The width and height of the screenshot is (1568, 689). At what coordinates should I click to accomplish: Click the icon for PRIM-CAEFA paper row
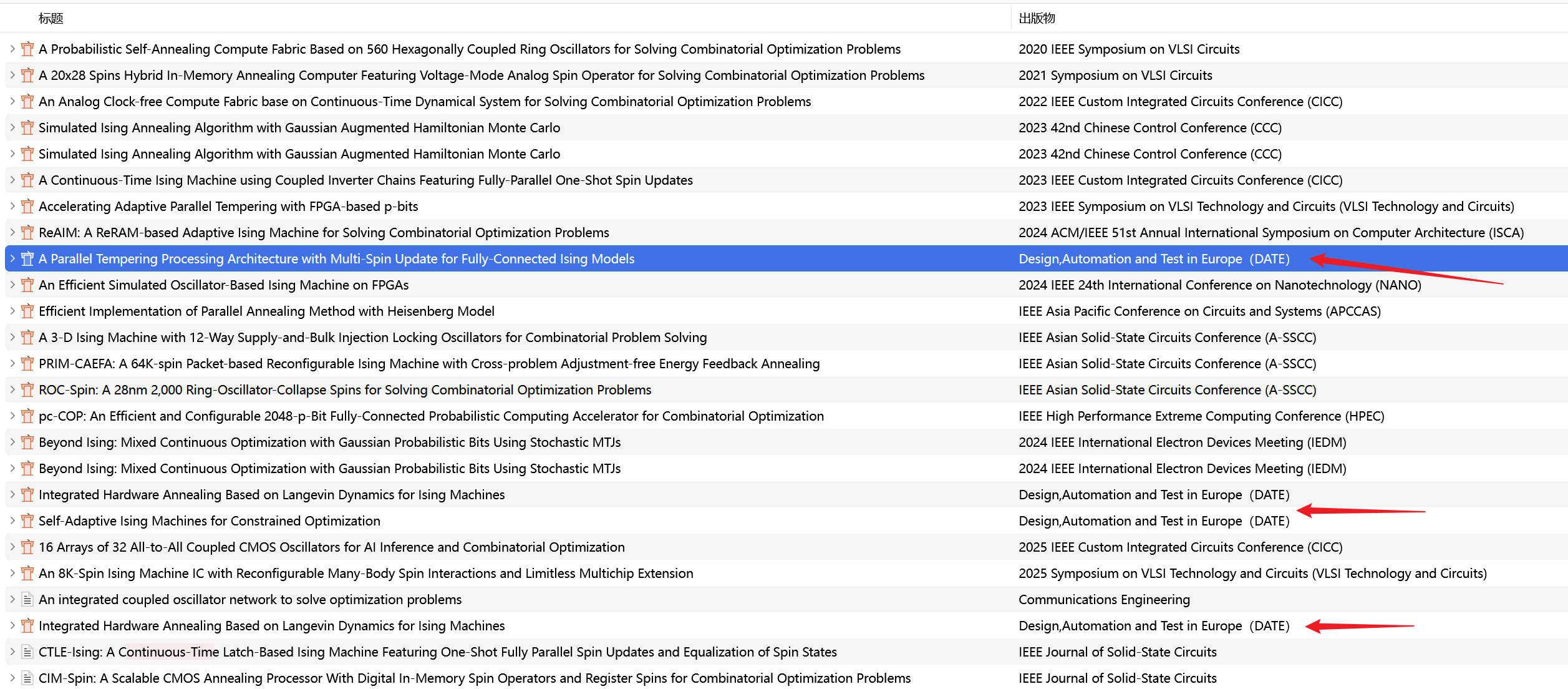[x=27, y=364]
